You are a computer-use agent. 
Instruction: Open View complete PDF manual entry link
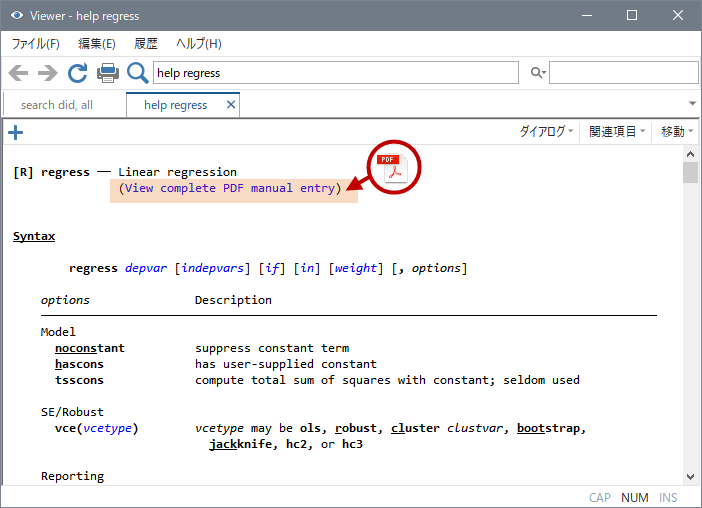pos(230,188)
